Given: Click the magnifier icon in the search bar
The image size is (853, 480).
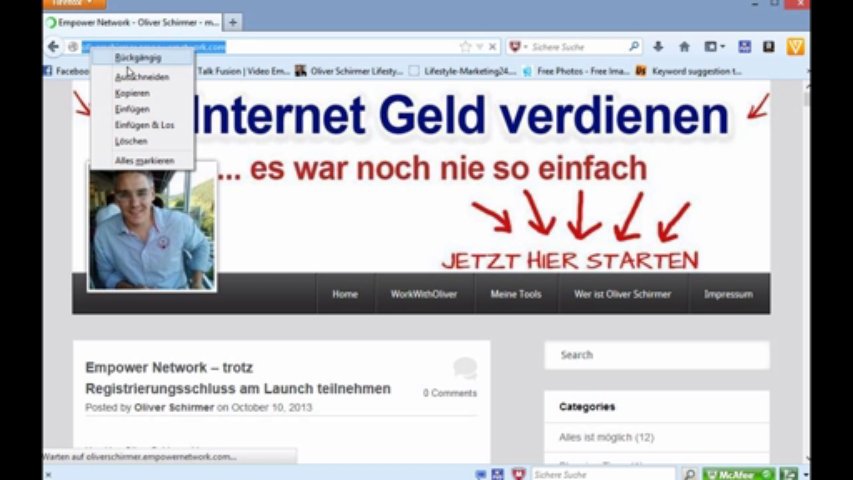Looking at the screenshot, I should [633, 47].
